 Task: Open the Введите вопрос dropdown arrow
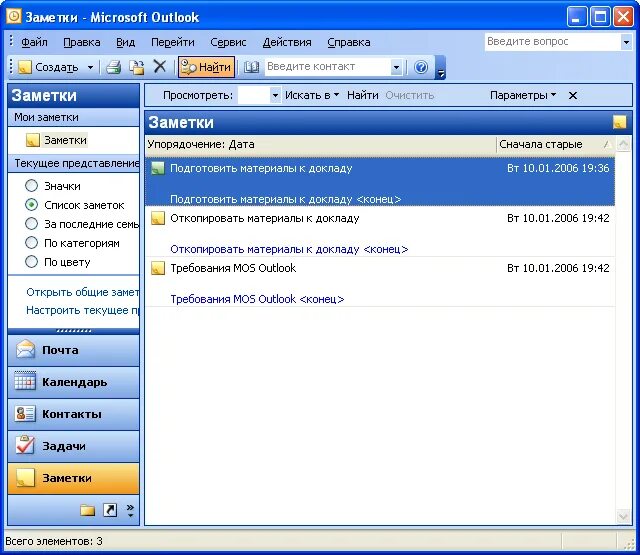pyautogui.click(x=626, y=42)
